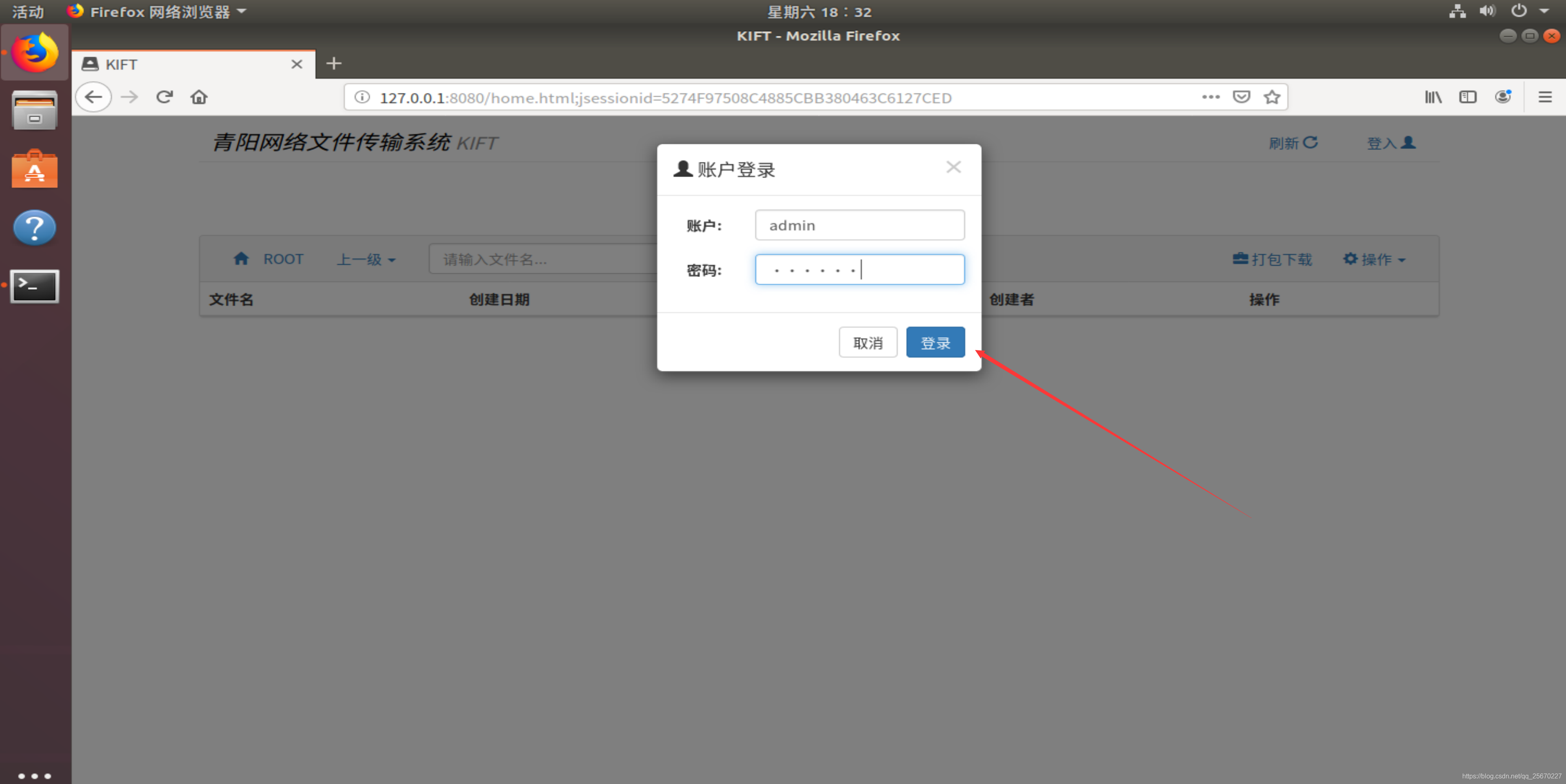Close the 账户登录 dialog with X
1566x784 pixels.
[x=953, y=168]
